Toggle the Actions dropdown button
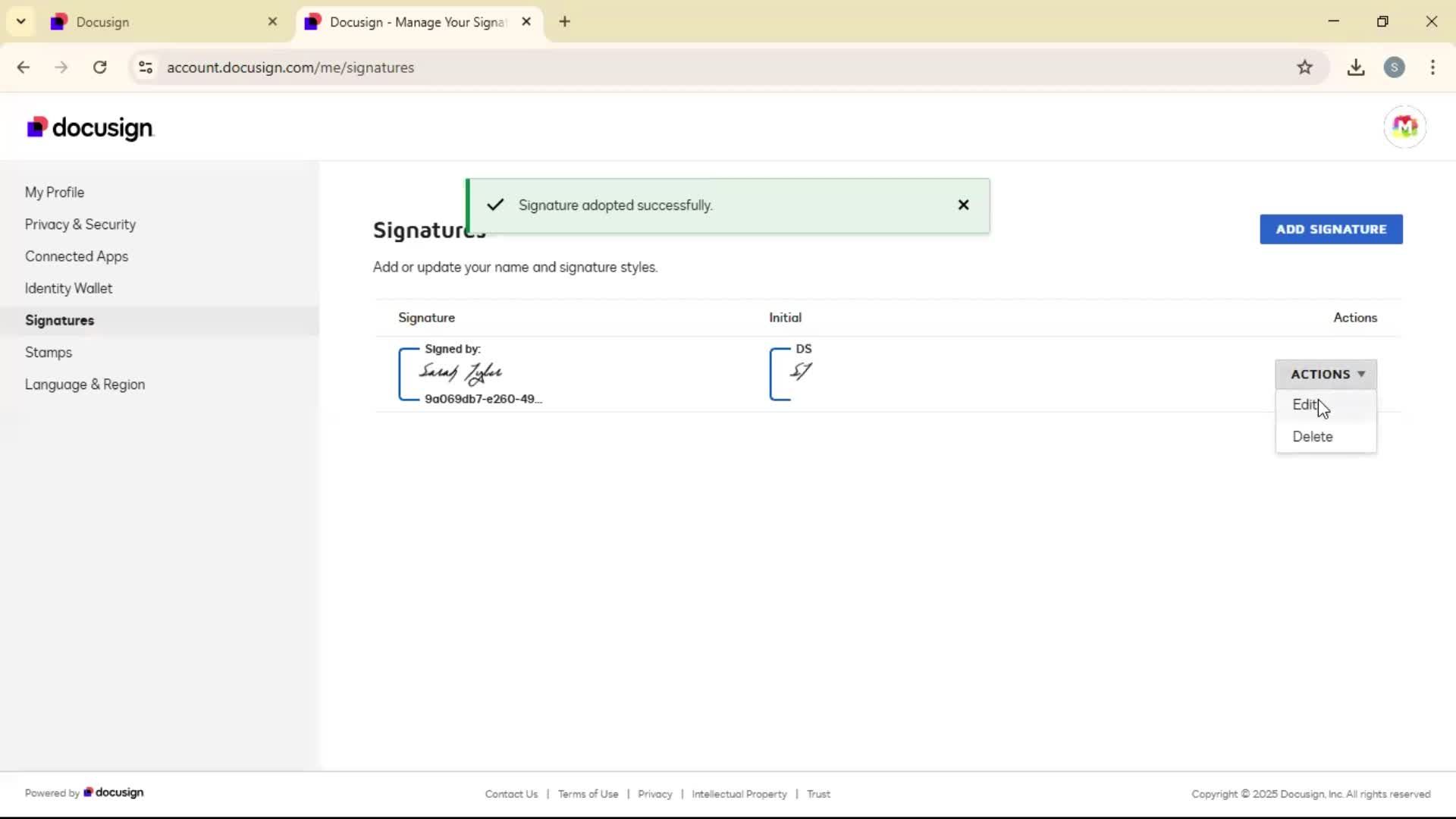This screenshot has height=819, width=1456. [x=1326, y=375]
